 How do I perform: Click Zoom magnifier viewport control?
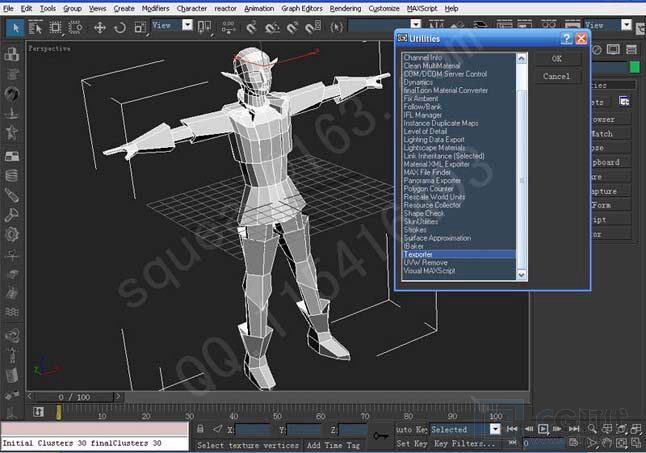[x=592, y=429]
